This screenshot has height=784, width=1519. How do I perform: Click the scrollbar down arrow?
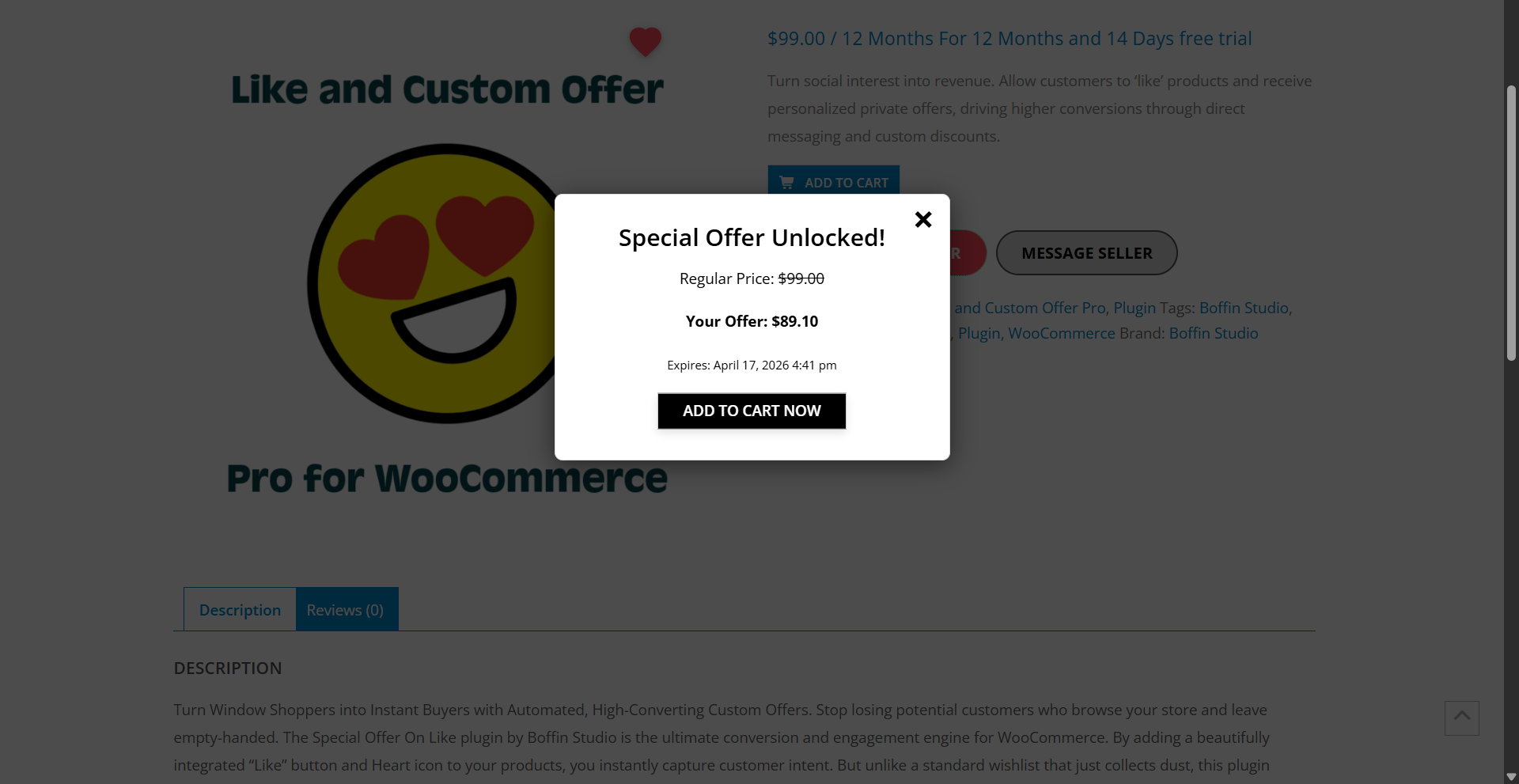1511,777
